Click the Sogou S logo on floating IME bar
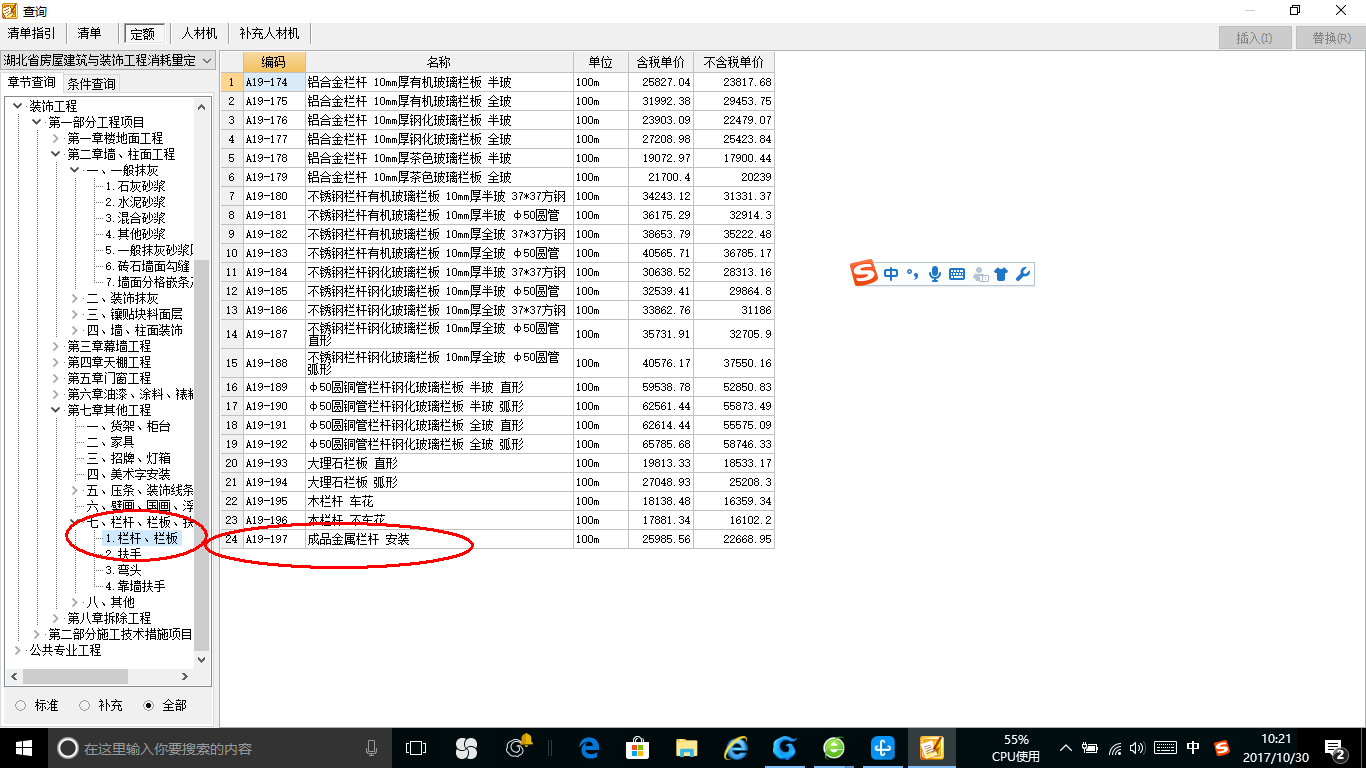 864,273
